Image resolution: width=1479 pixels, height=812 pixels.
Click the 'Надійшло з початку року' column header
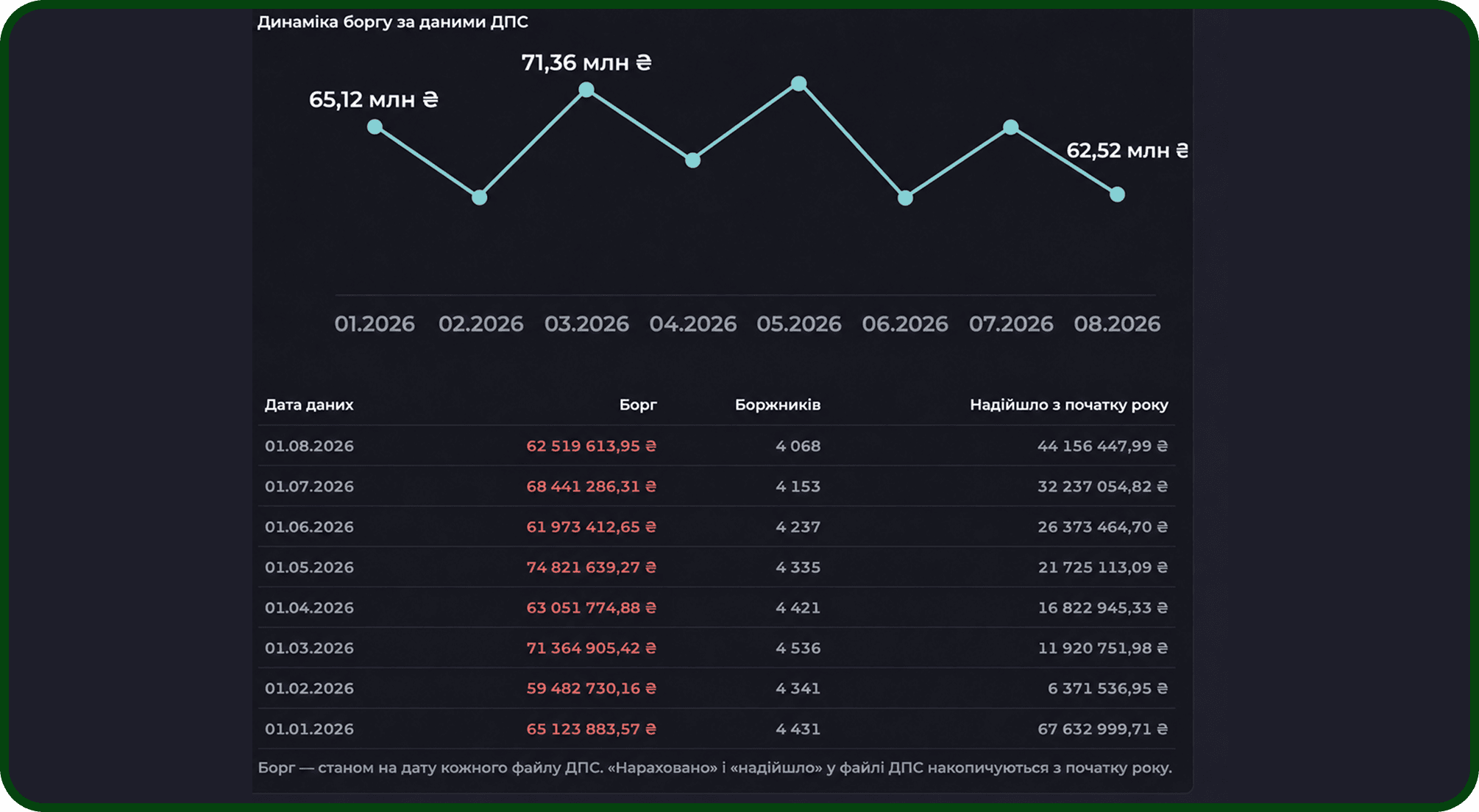pos(1069,405)
